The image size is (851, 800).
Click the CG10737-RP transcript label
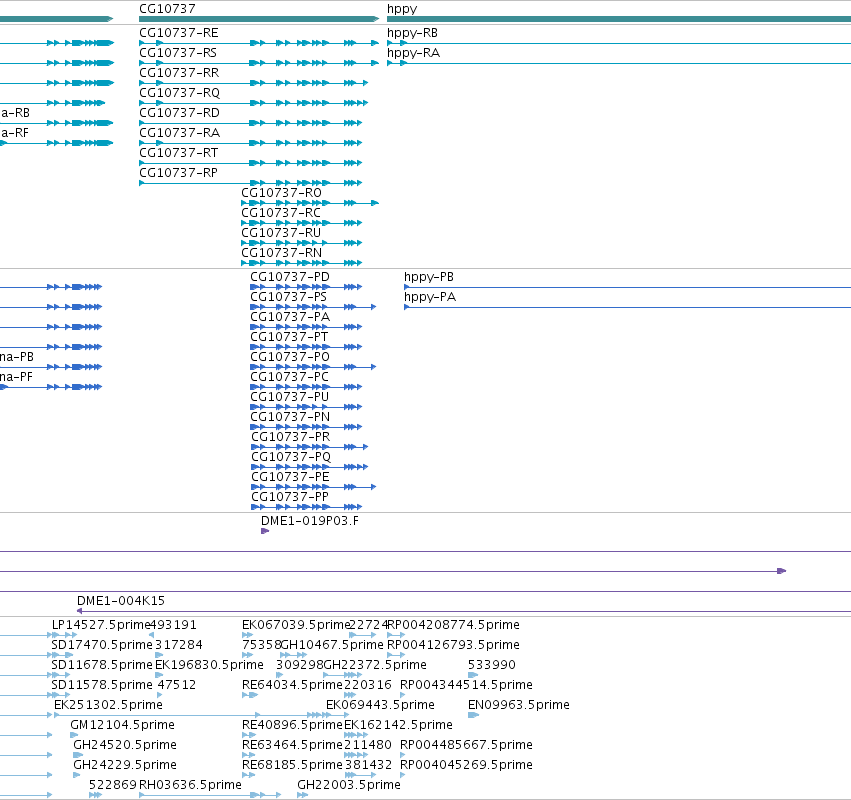[x=178, y=173]
